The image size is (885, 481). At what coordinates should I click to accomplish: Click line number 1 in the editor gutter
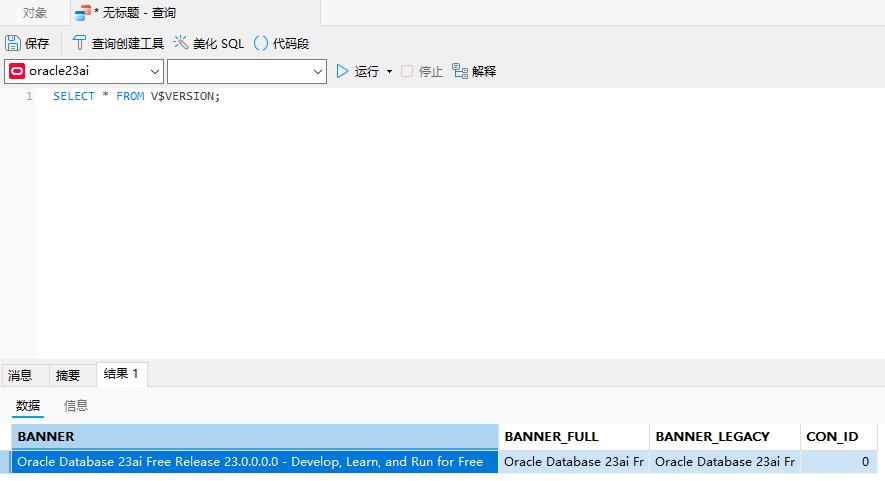29,97
